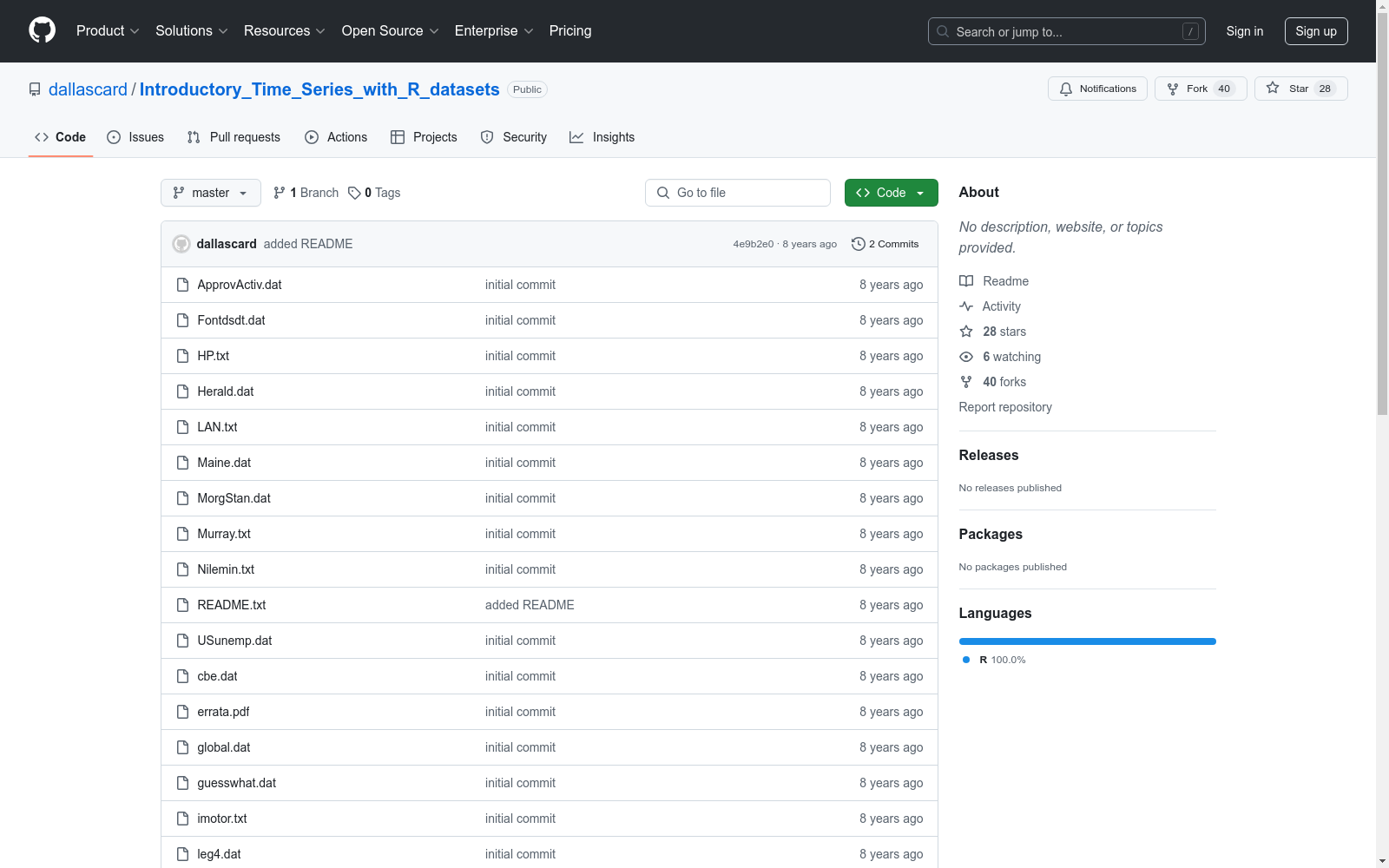Click the Readme book icon in About
The image size is (1389, 868).
tap(966, 281)
